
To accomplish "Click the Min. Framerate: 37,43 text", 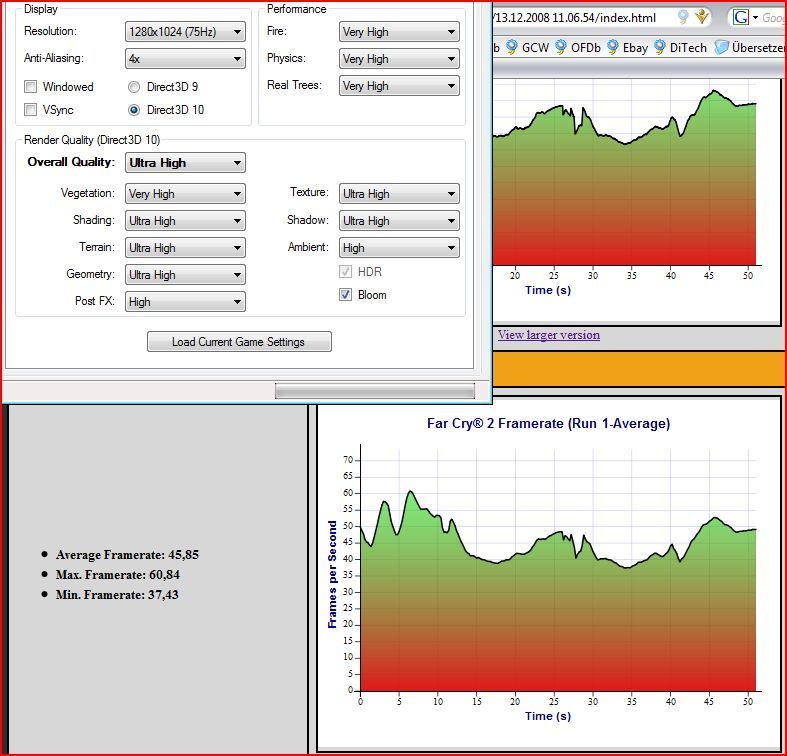I will click(x=117, y=595).
